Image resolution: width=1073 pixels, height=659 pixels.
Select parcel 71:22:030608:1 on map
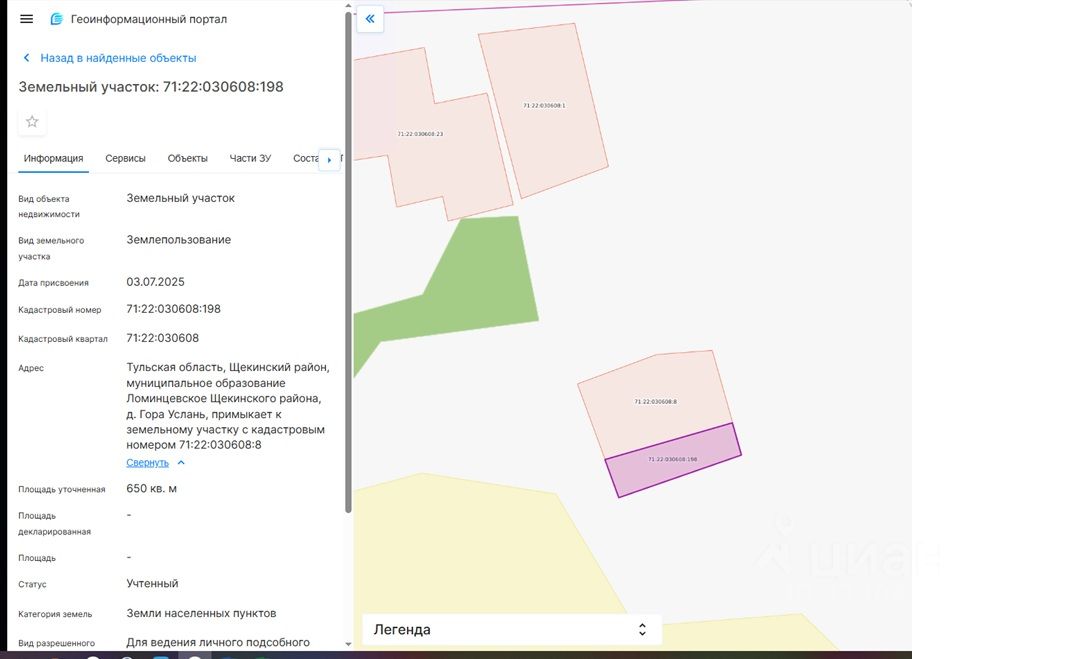pos(543,109)
